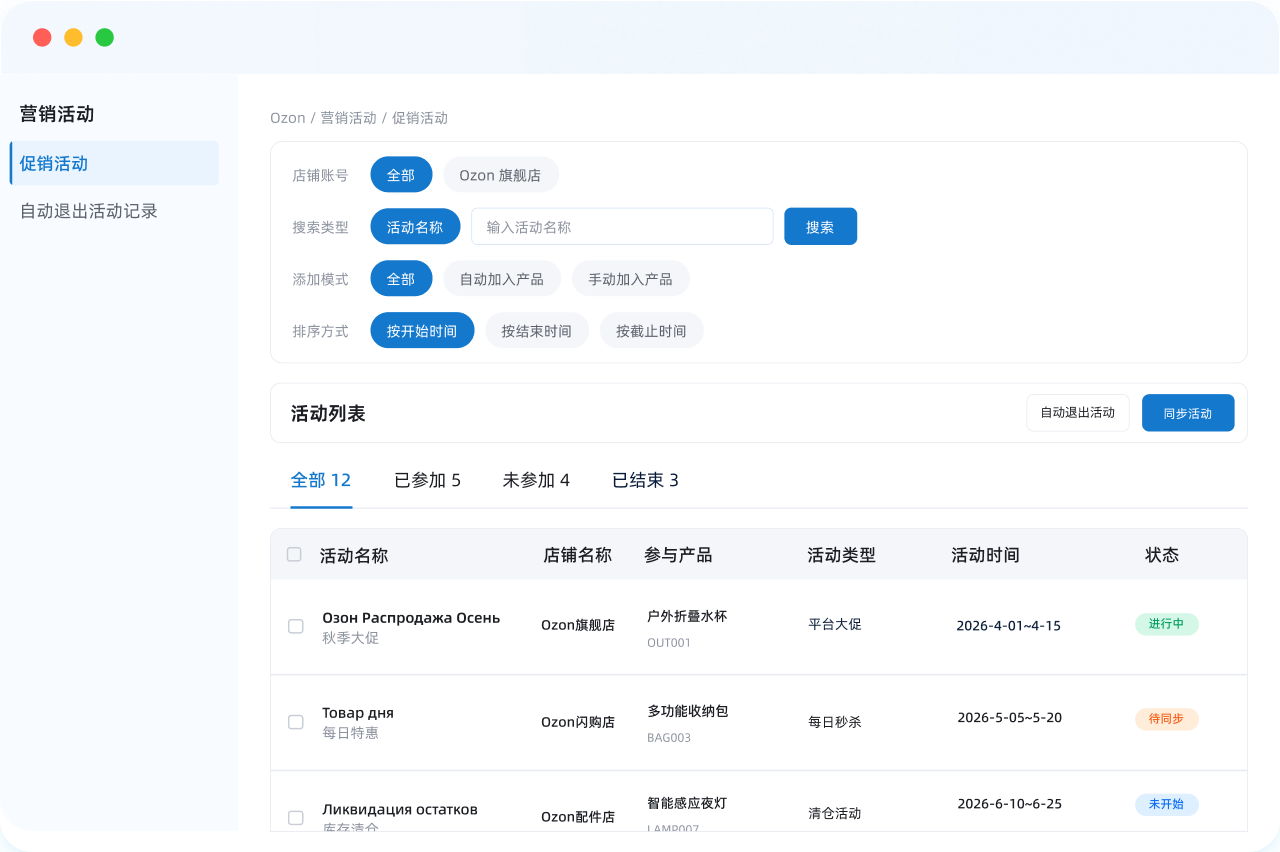
Task: Tick checkbox for Озон Распродажа Осень row
Action: pyautogui.click(x=296, y=626)
